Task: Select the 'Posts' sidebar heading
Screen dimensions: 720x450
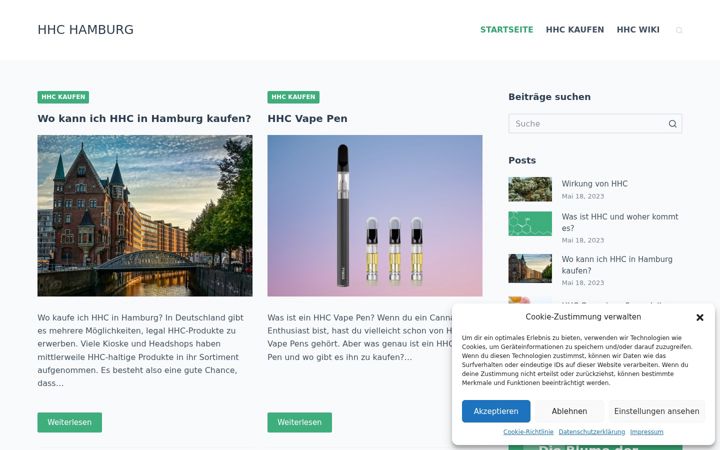Action: coord(522,160)
